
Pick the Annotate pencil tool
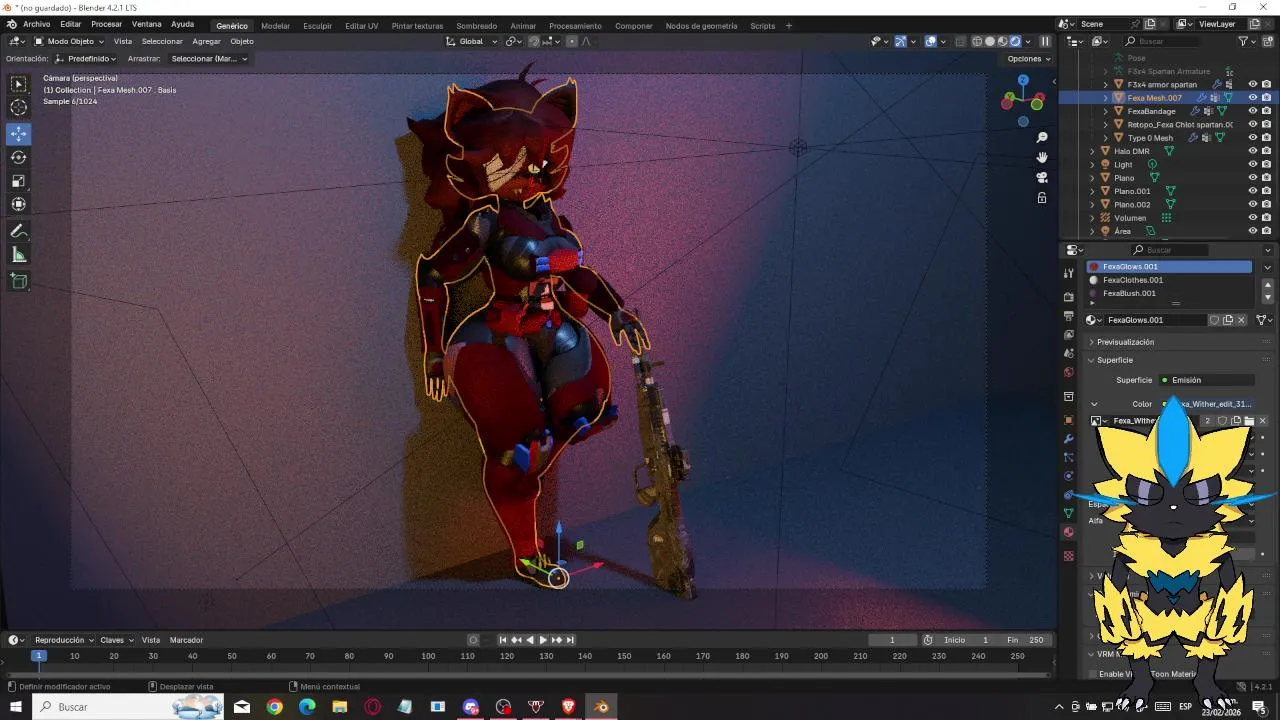19,231
